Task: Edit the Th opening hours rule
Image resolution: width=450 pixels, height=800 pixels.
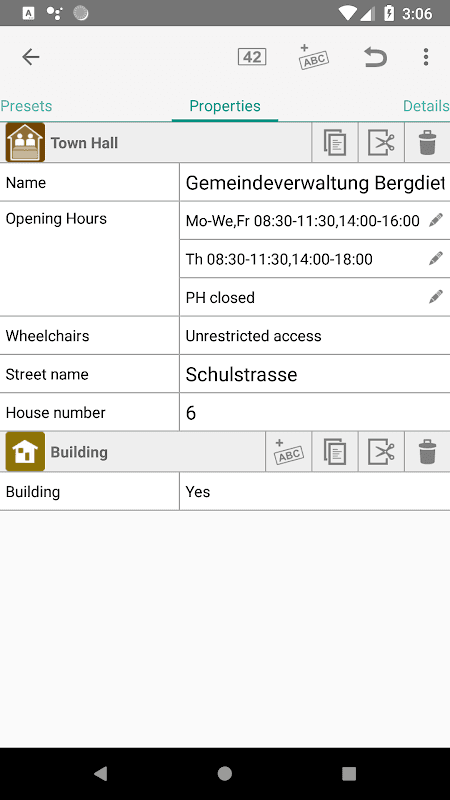Action: 435,259
